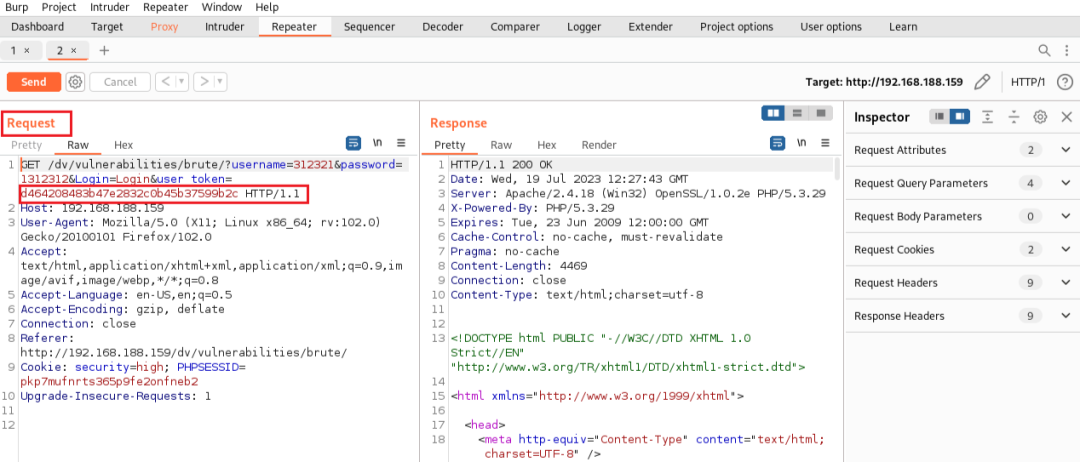Open Request pane hamburger menu
The height and width of the screenshot is (462, 1080).
coord(401,143)
